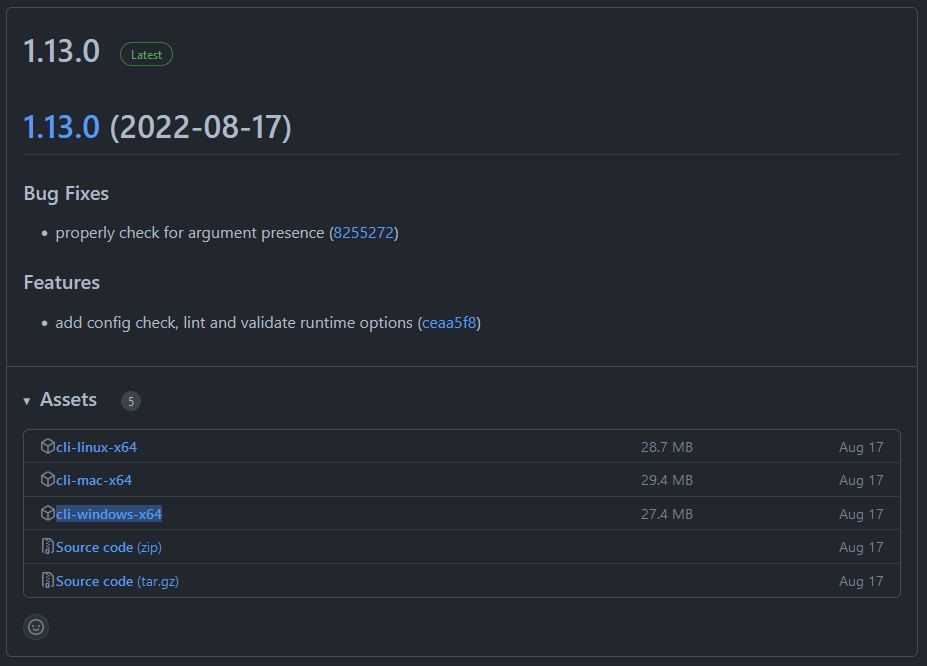Image resolution: width=927 pixels, height=666 pixels.
Task: Click the package icon beside cli-linux-x64
Action: (49, 447)
